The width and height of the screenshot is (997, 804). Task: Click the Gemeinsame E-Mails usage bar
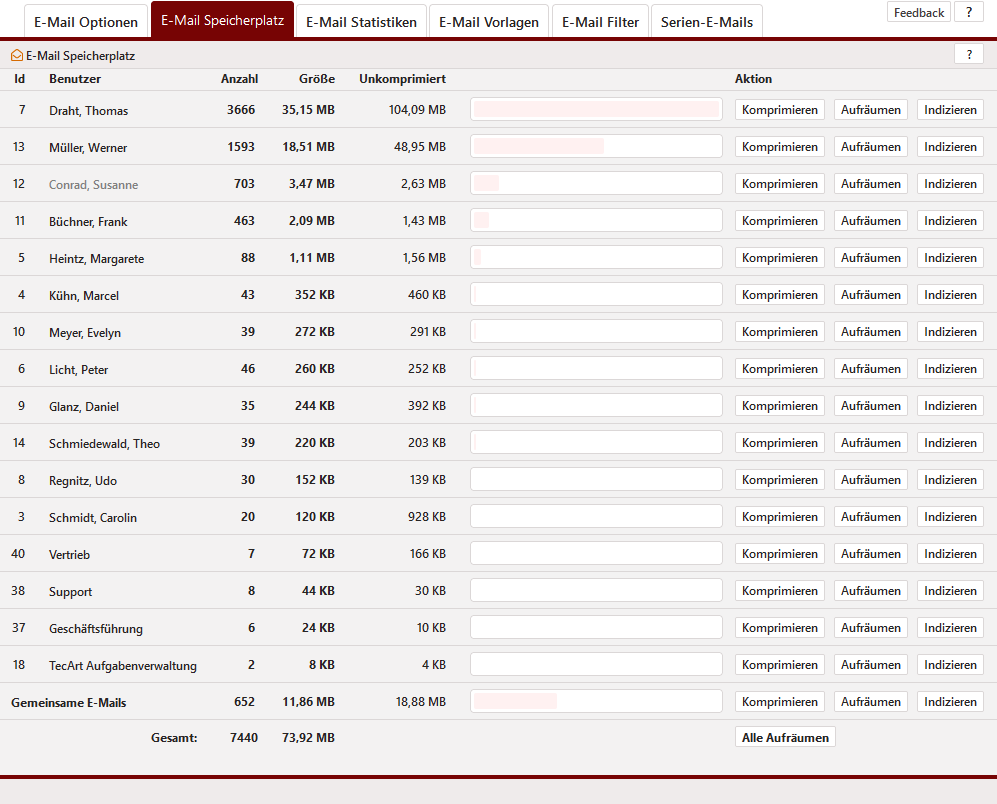[x=596, y=702]
